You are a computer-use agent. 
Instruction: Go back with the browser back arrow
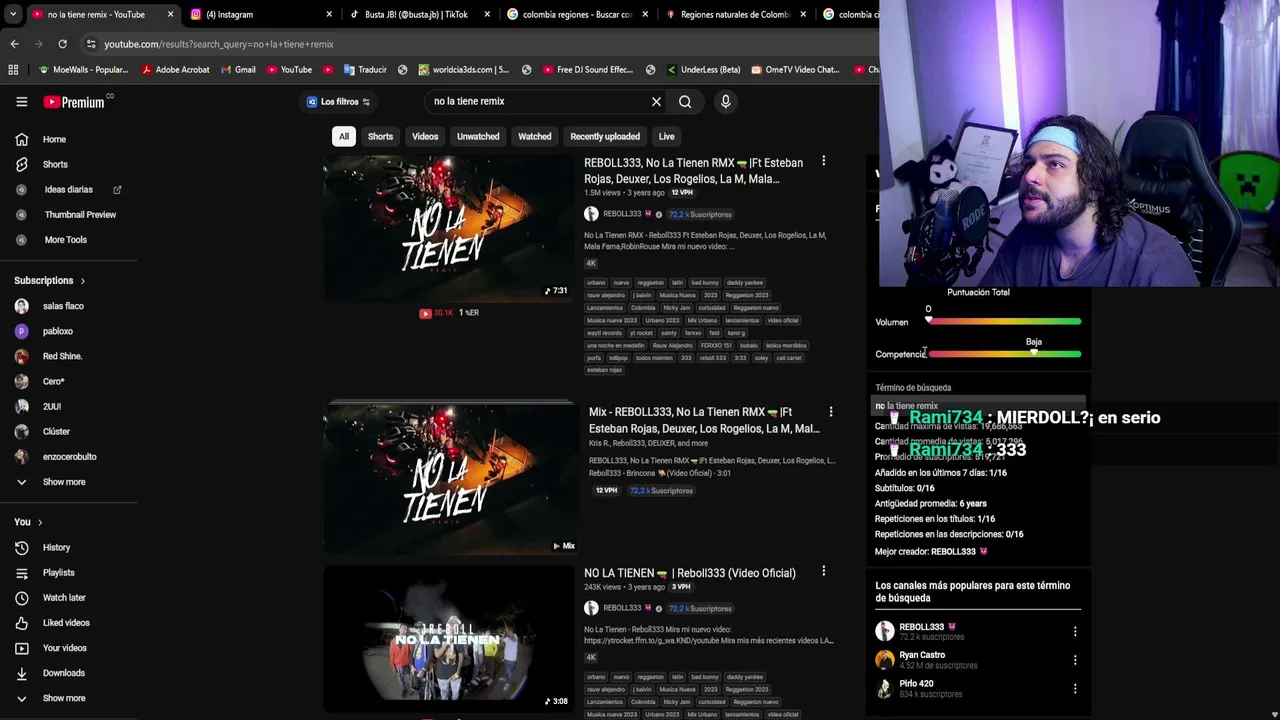point(14,44)
